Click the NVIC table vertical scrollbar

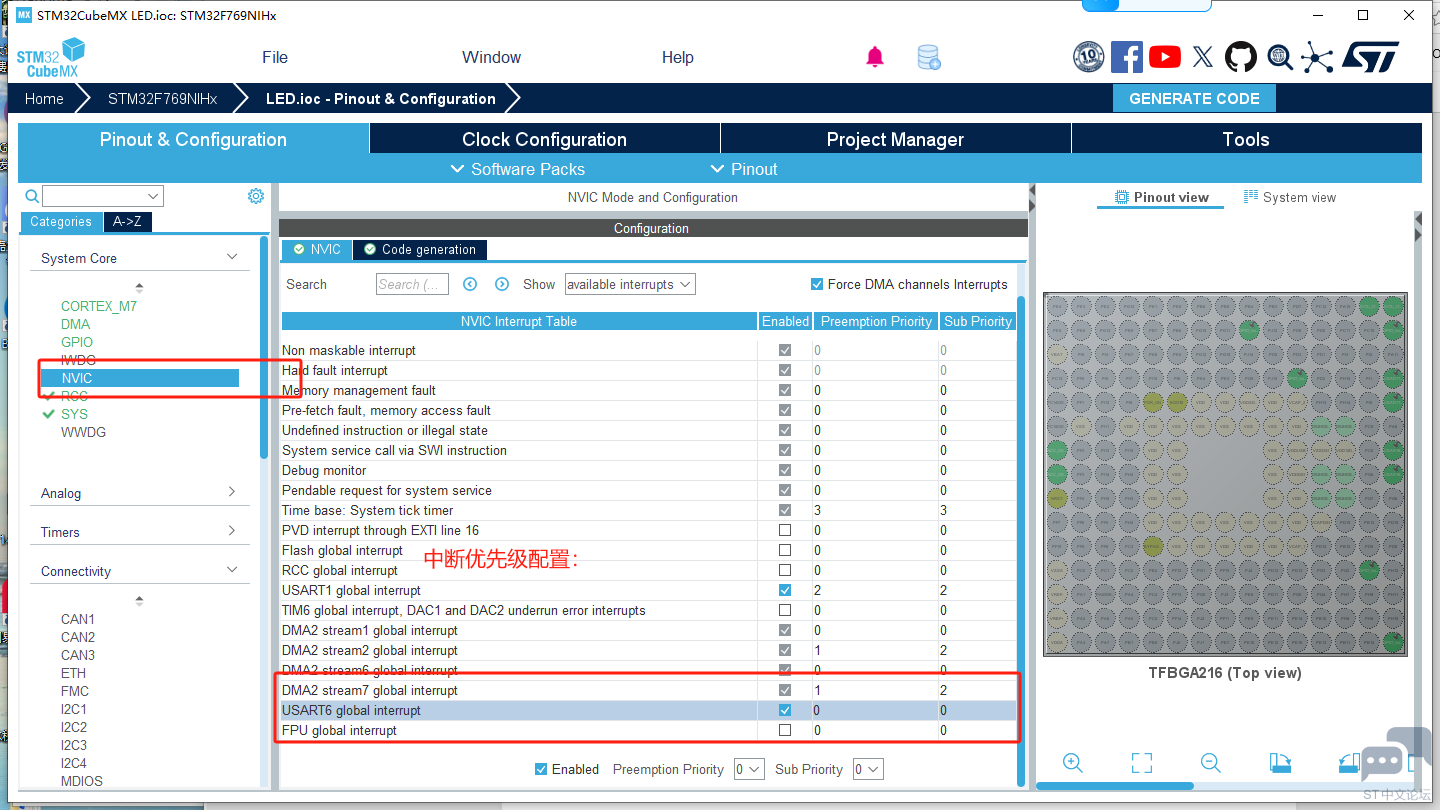(1021, 540)
